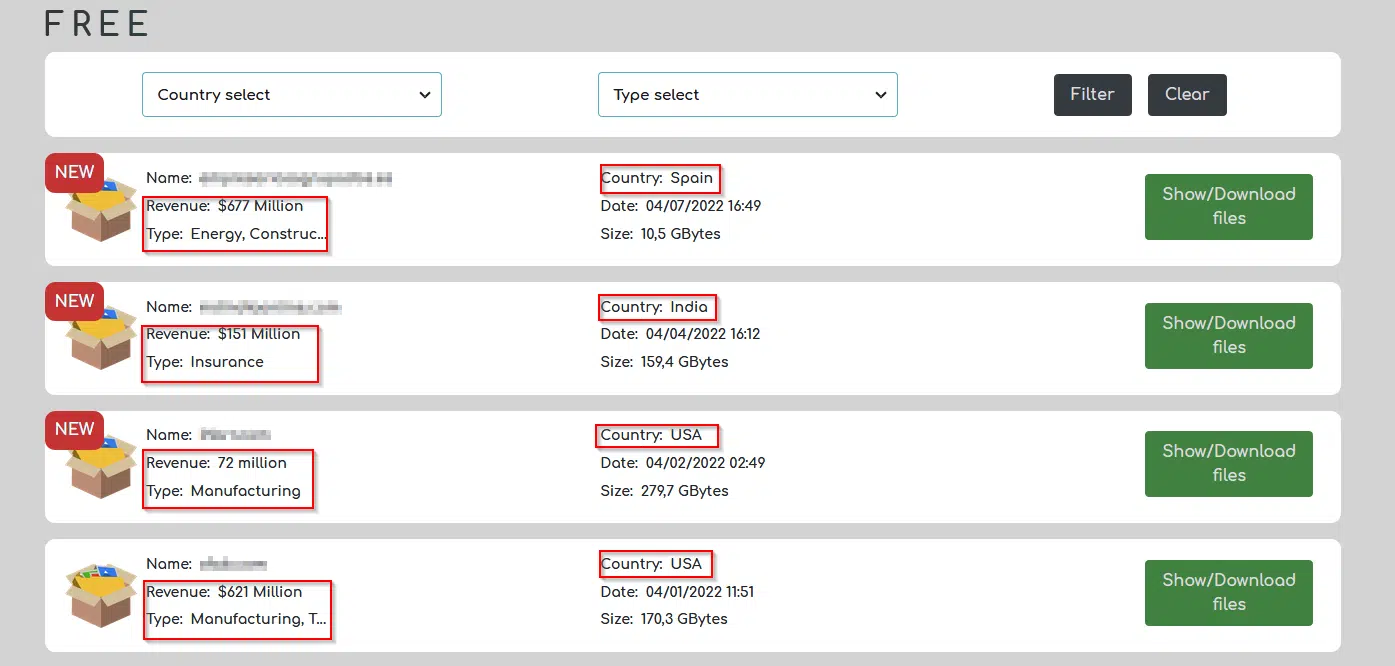This screenshot has height=666, width=1395.
Task: Show files for the 10,5 GBytes entry
Action: tap(1228, 207)
